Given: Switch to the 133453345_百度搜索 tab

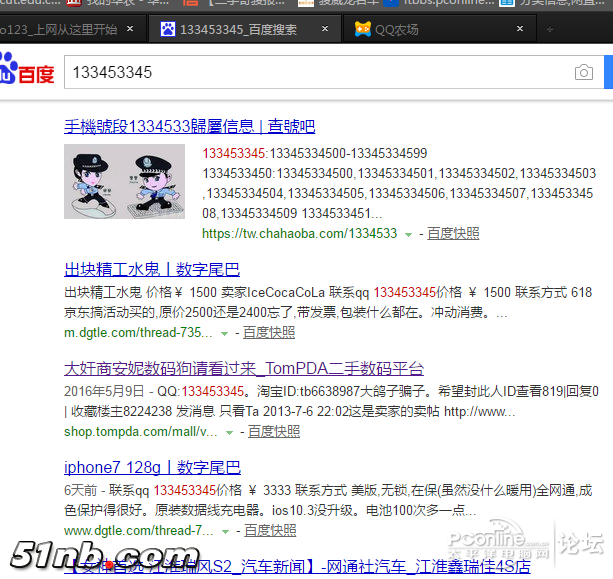Looking at the screenshot, I should 245,29.
